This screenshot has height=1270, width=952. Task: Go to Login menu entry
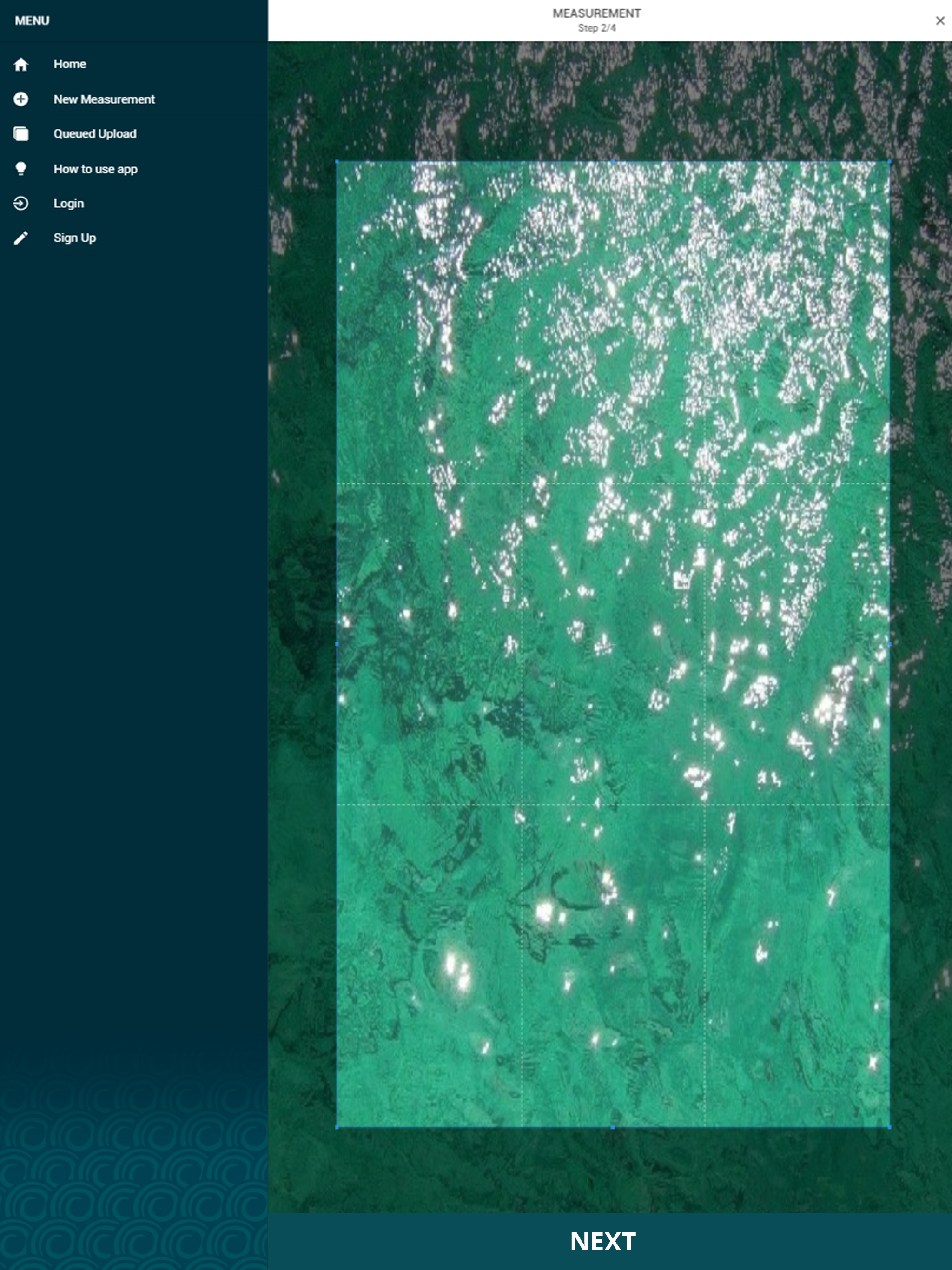[x=134, y=203]
